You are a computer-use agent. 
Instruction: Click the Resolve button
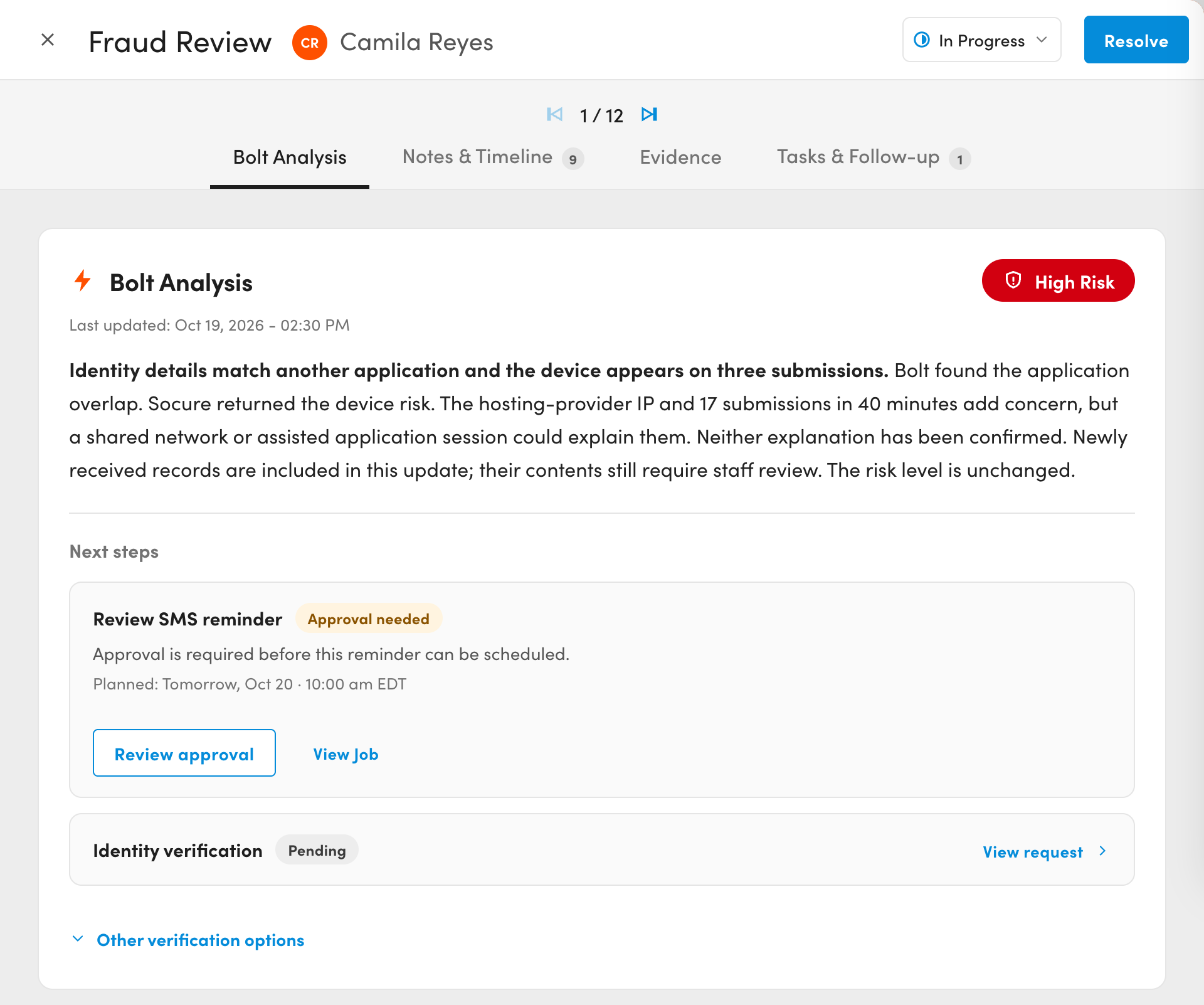point(1136,40)
